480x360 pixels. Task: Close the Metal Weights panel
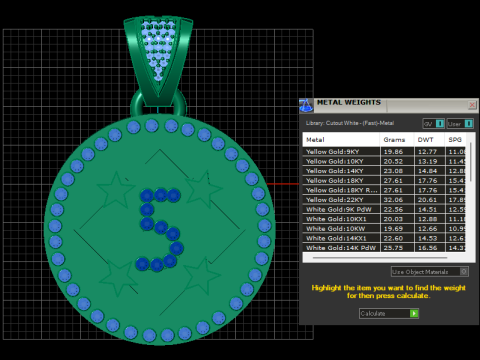pyautogui.click(x=472, y=105)
